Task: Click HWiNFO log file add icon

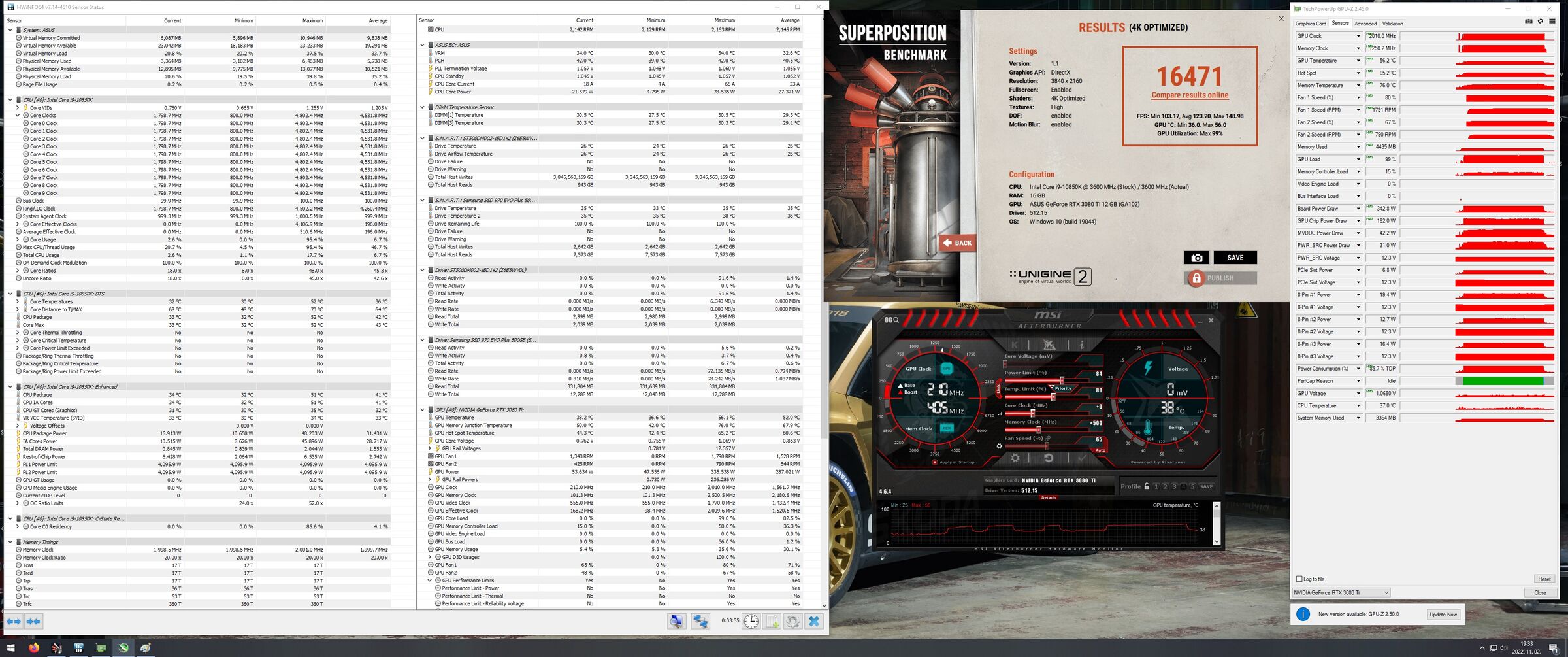Action: (x=772, y=621)
